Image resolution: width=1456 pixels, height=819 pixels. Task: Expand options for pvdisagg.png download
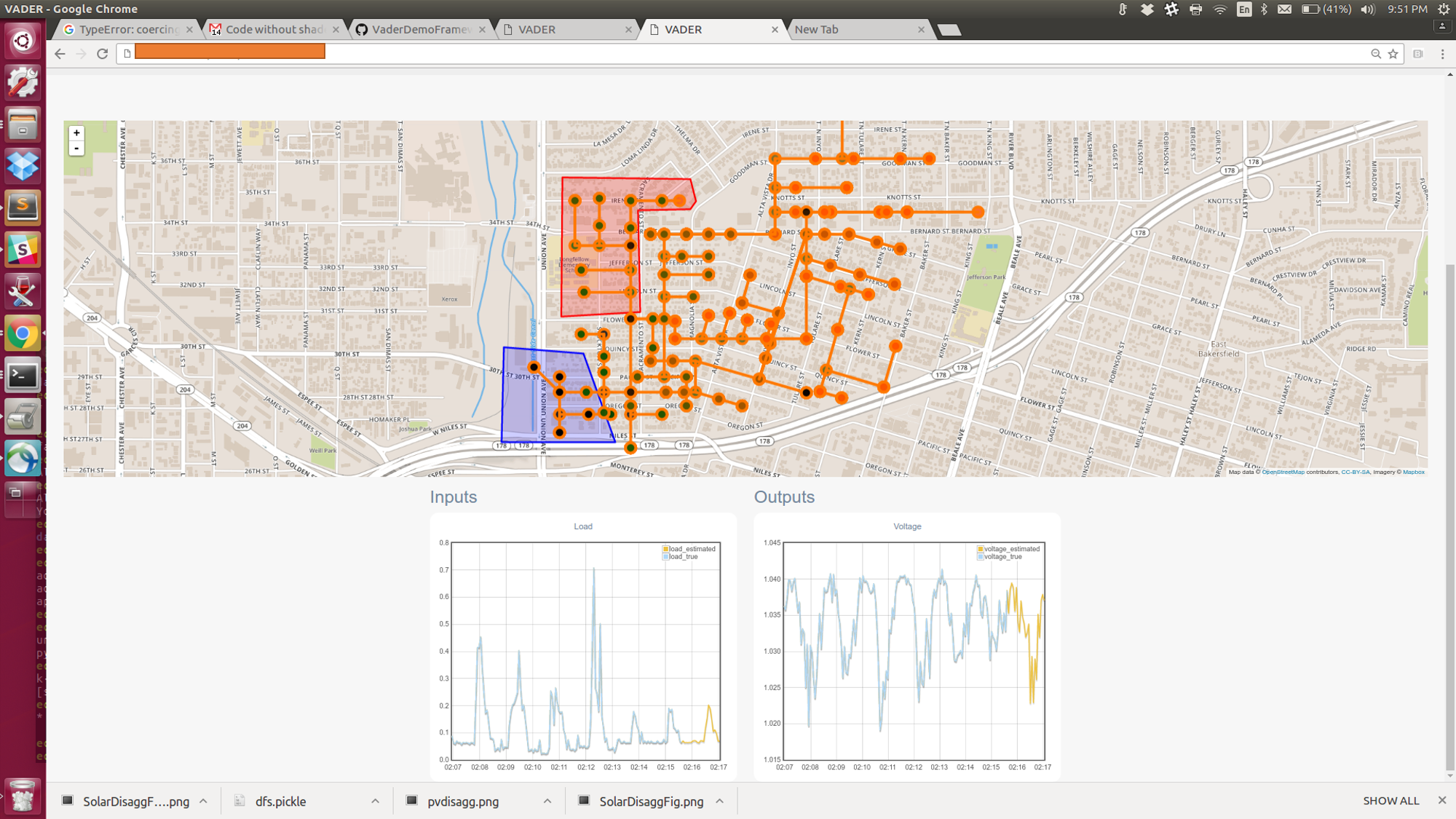[547, 801]
